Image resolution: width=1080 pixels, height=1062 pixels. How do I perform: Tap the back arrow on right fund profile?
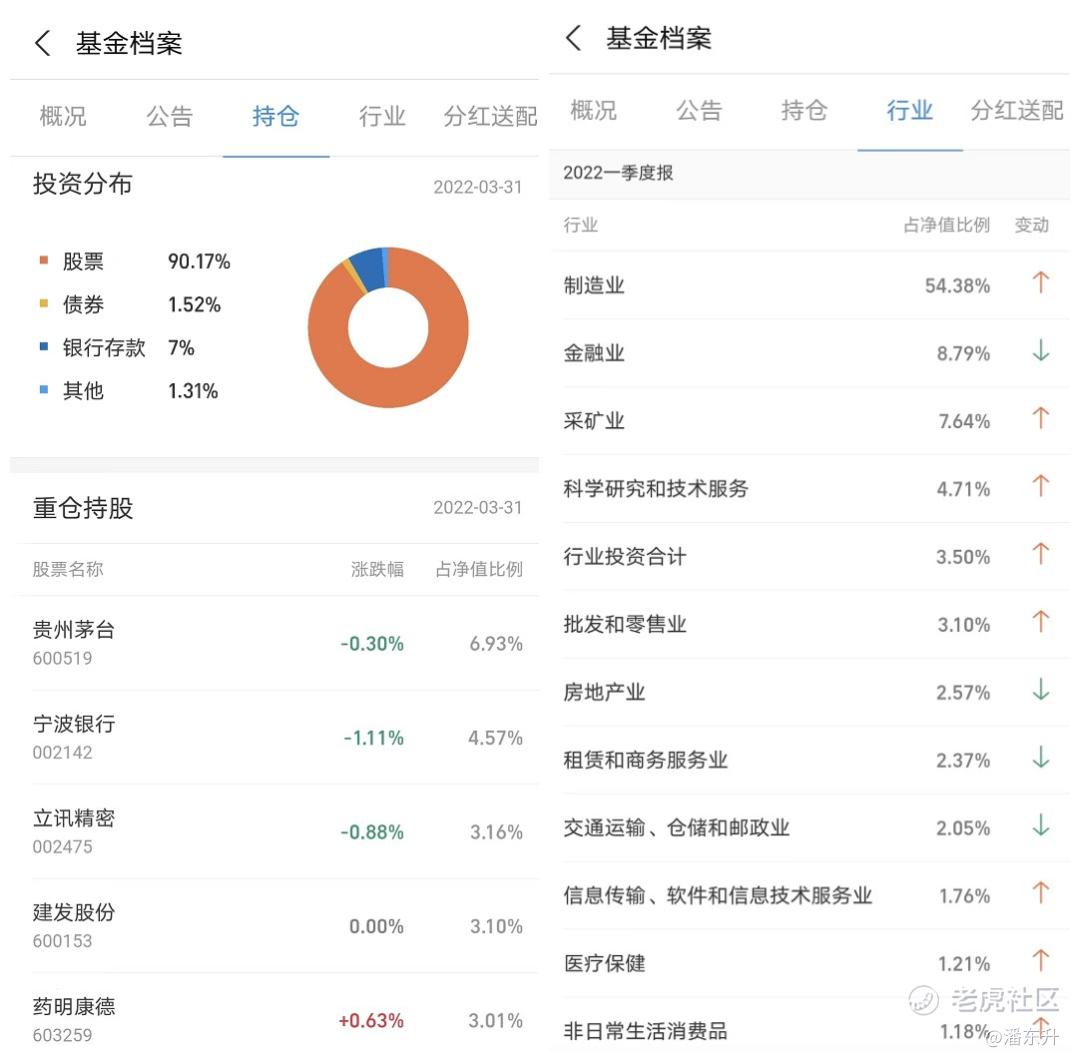point(573,37)
